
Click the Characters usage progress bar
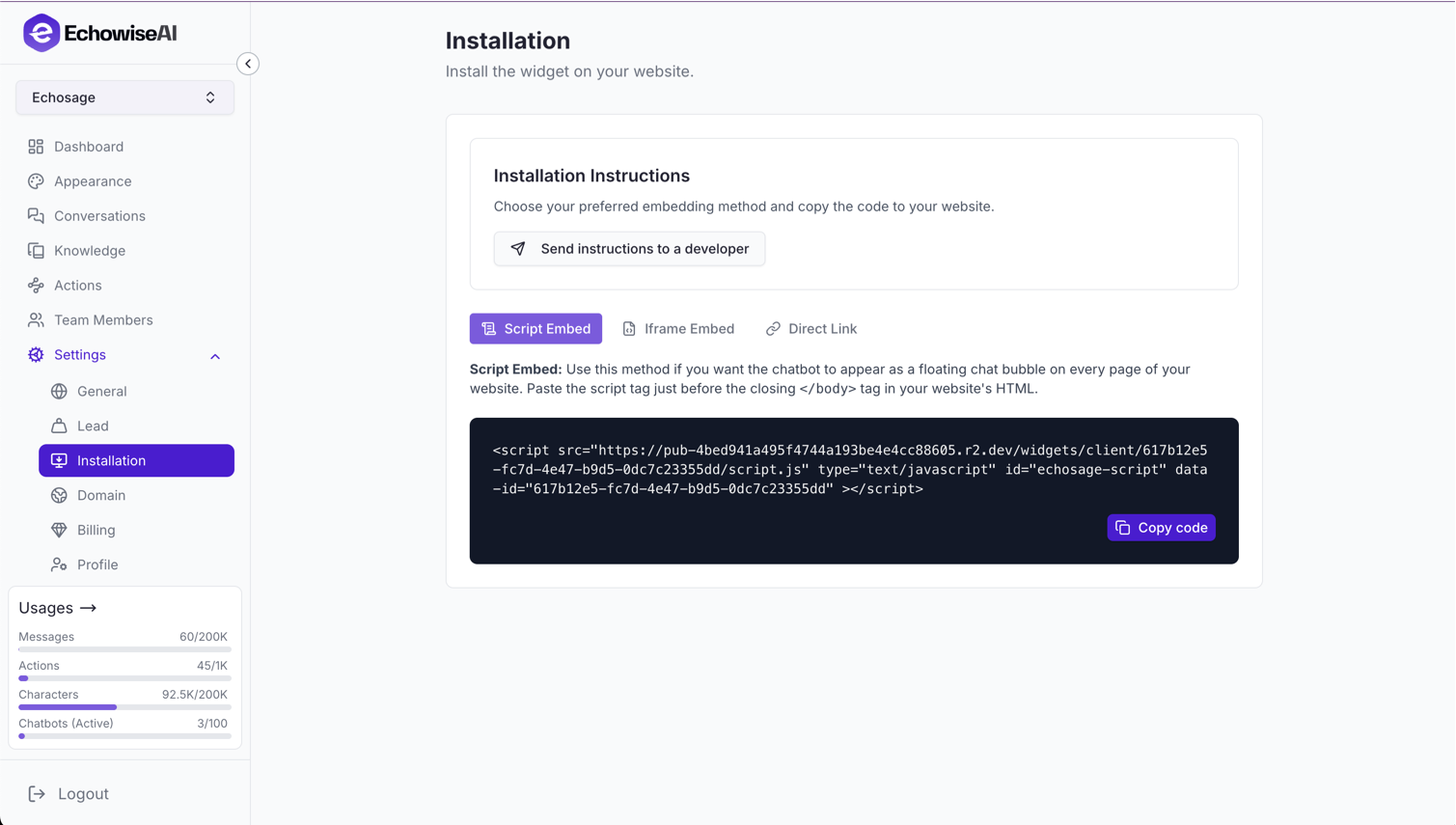point(124,707)
